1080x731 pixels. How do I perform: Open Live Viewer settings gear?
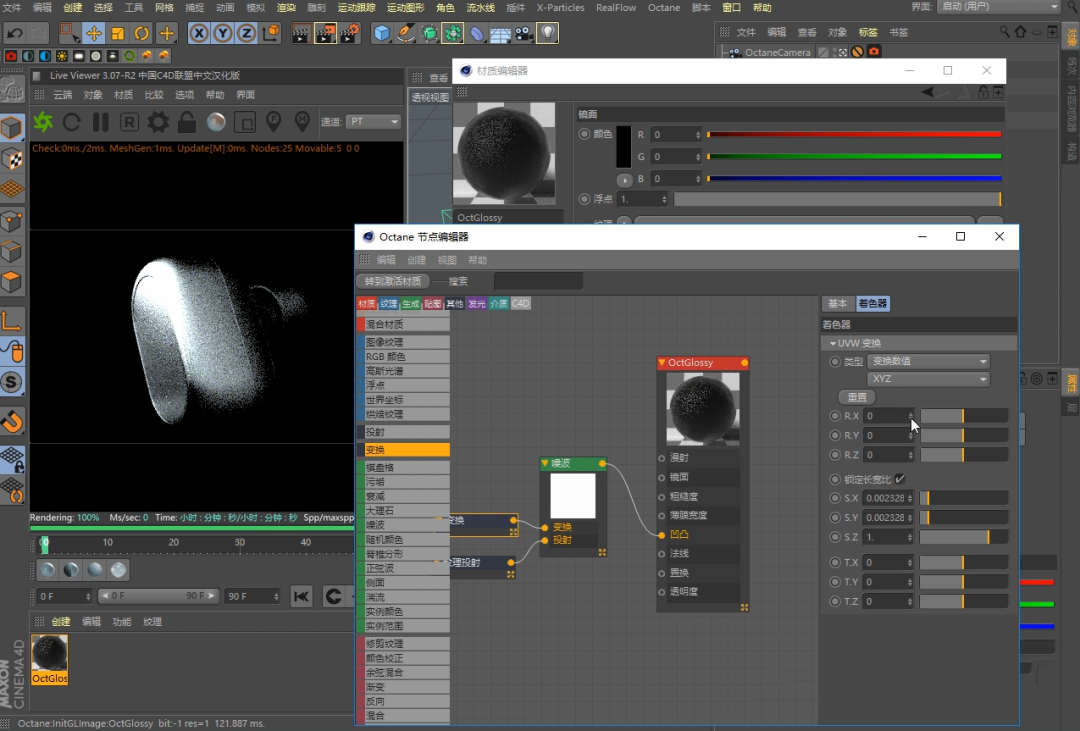[x=158, y=123]
